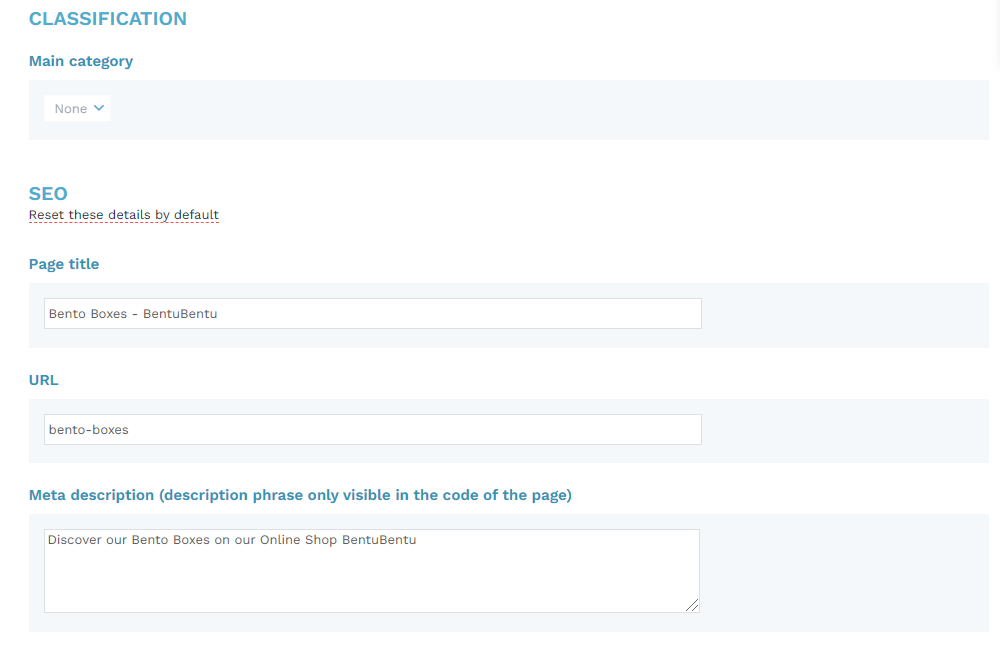This screenshot has width=1000, height=659.
Task: Click Reset these details by default link
Action: point(124,215)
